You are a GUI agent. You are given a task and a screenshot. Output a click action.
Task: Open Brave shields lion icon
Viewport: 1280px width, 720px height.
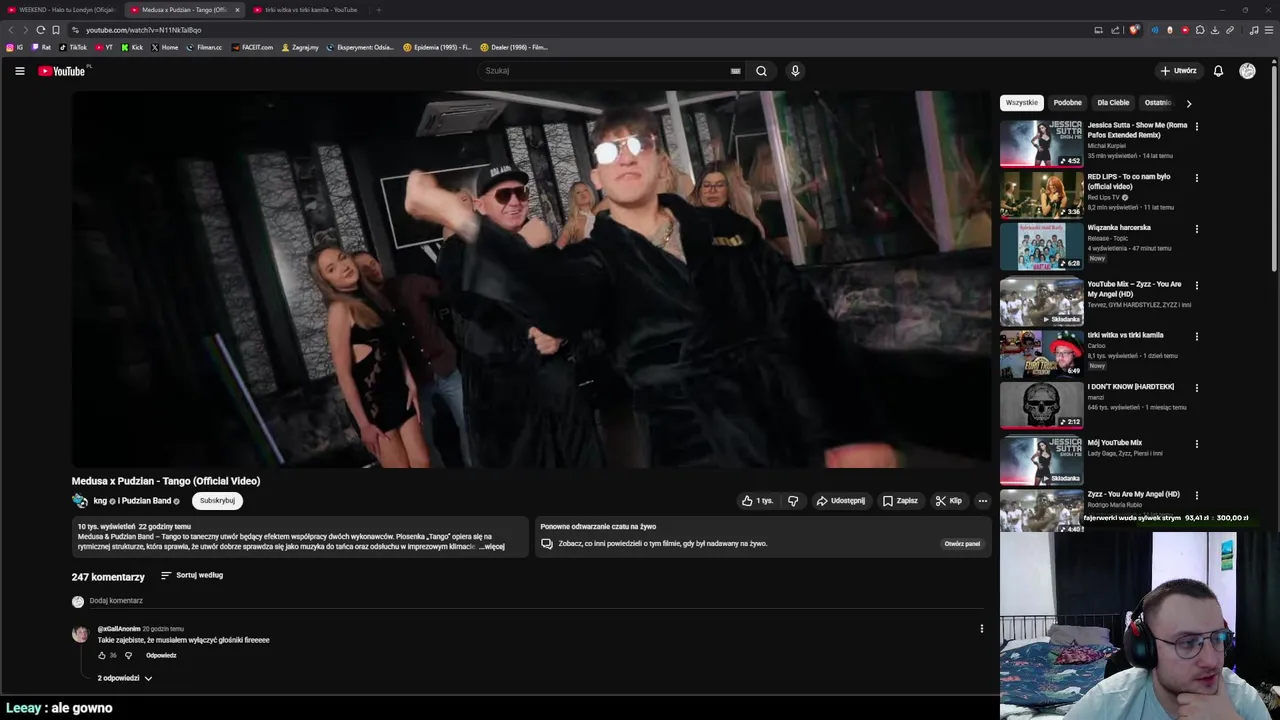[1134, 30]
